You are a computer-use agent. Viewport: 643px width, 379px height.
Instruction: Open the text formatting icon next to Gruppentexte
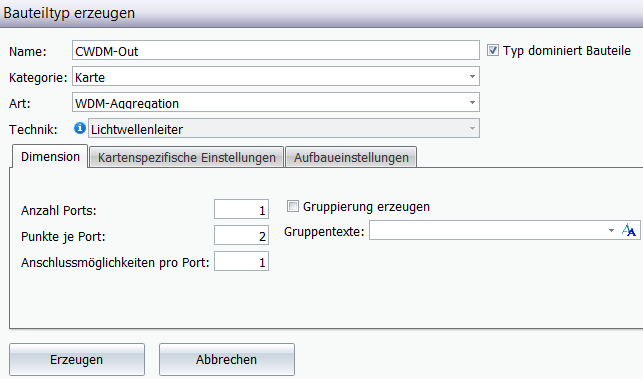[629, 231]
